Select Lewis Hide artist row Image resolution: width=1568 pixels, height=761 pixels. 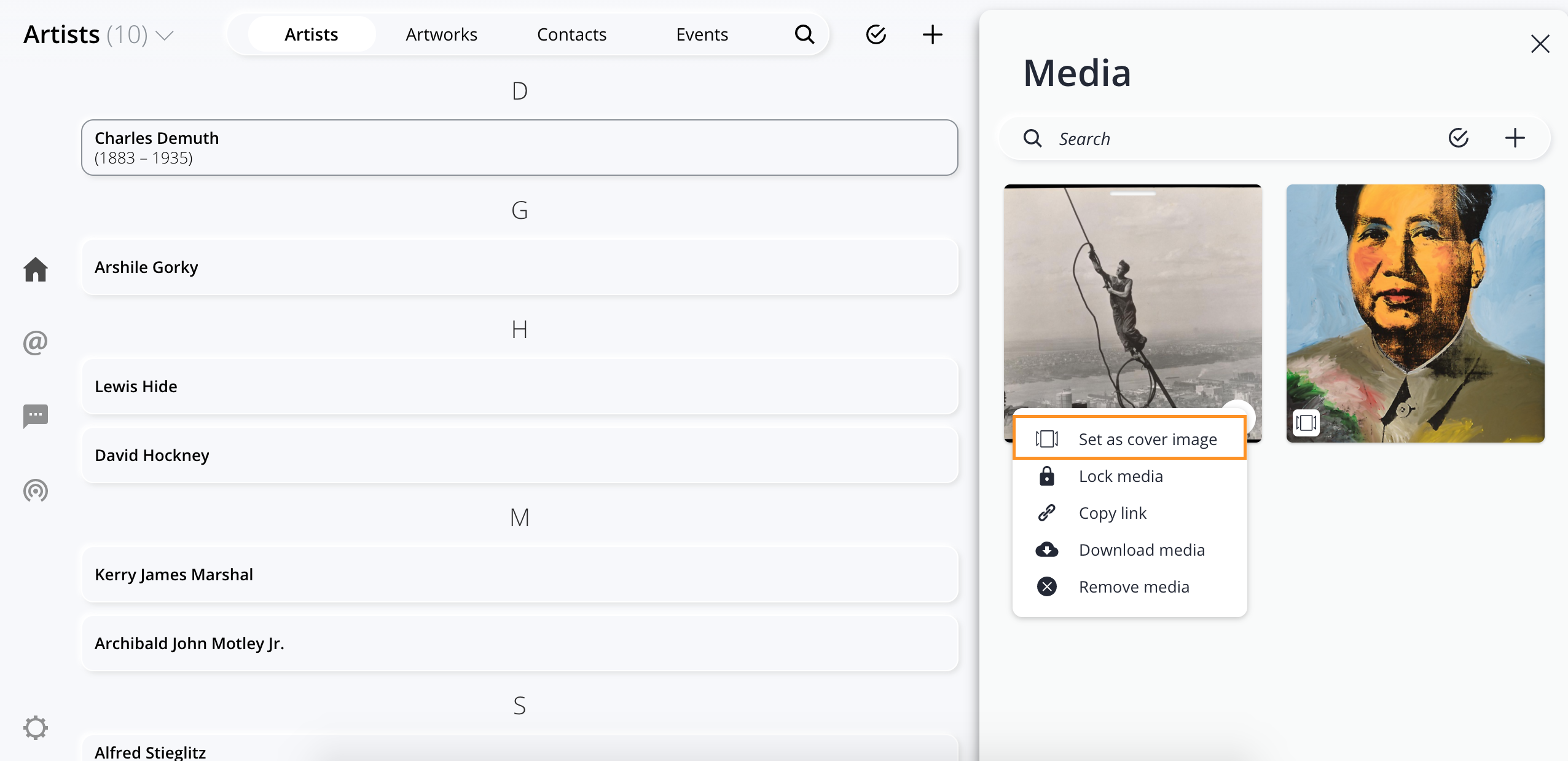tap(519, 387)
